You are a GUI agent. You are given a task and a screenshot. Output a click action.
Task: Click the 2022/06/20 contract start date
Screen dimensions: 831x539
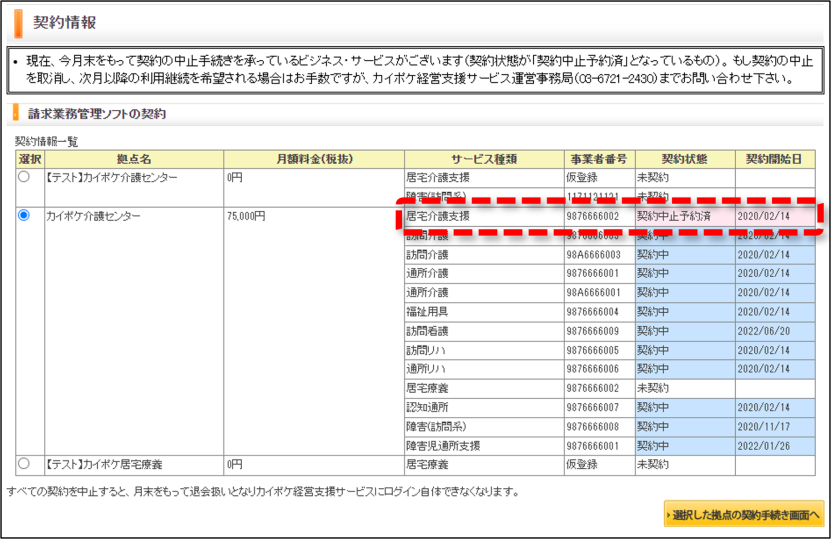coord(763,331)
